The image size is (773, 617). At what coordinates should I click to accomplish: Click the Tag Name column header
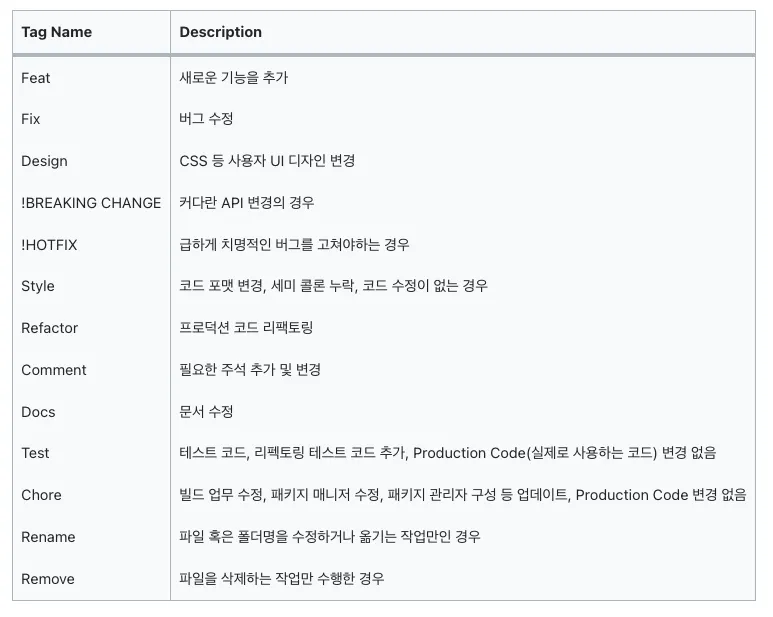pos(56,32)
